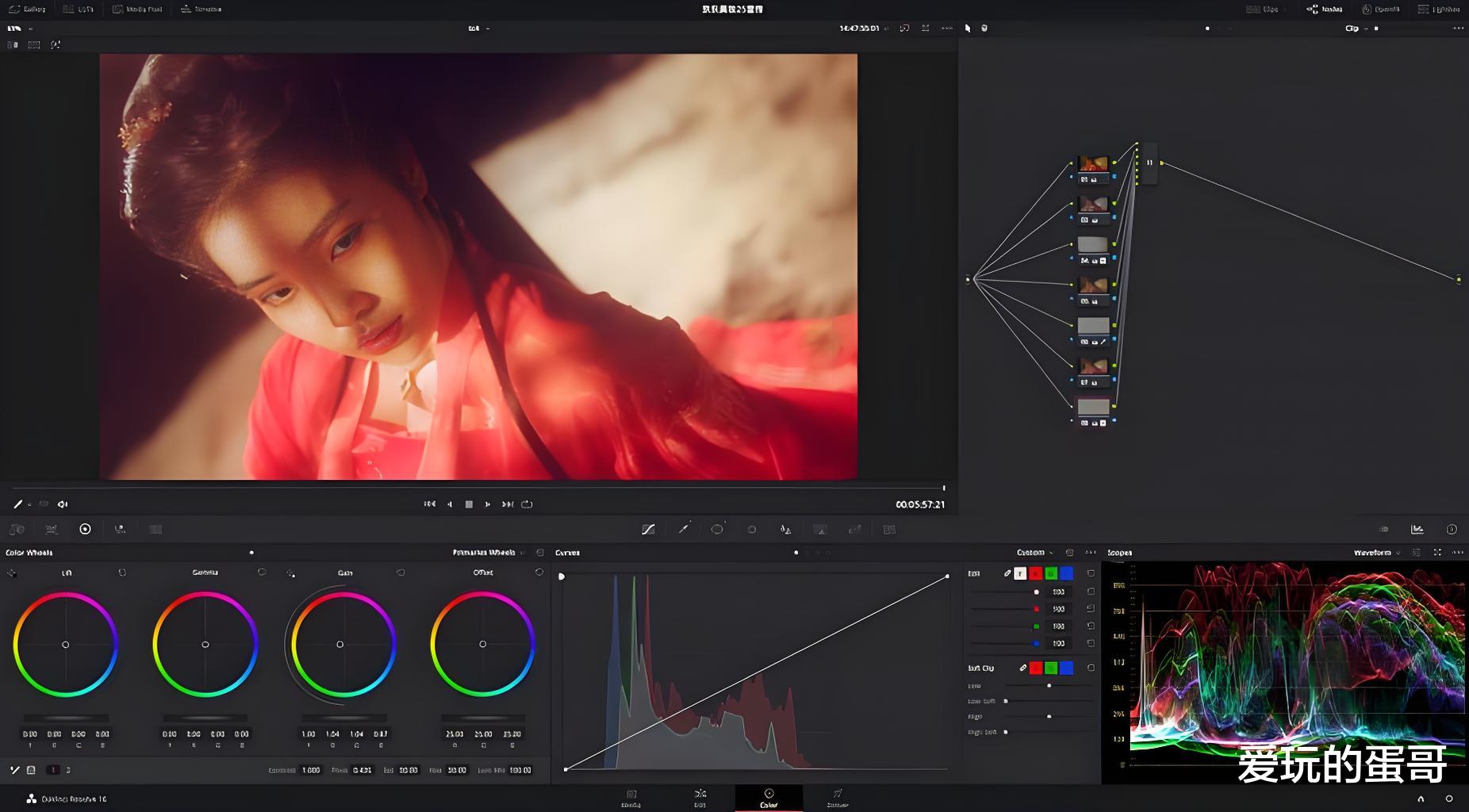
Task: Open the RGB Mixer palette
Action: 120,529
